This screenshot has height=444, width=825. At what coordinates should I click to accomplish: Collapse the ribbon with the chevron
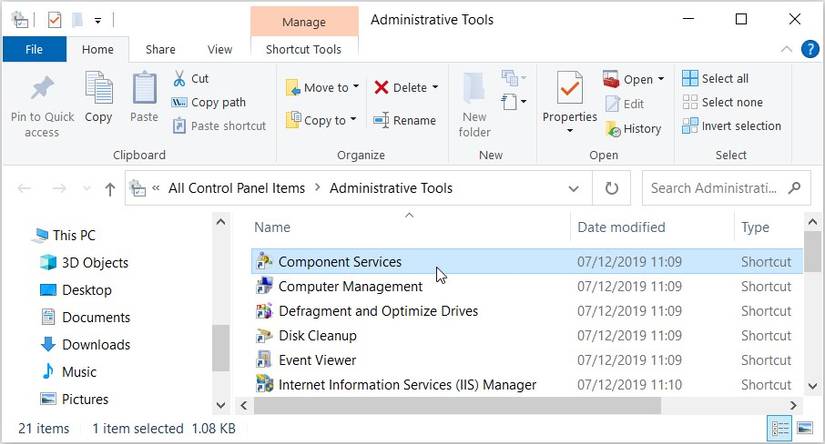coord(786,49)
